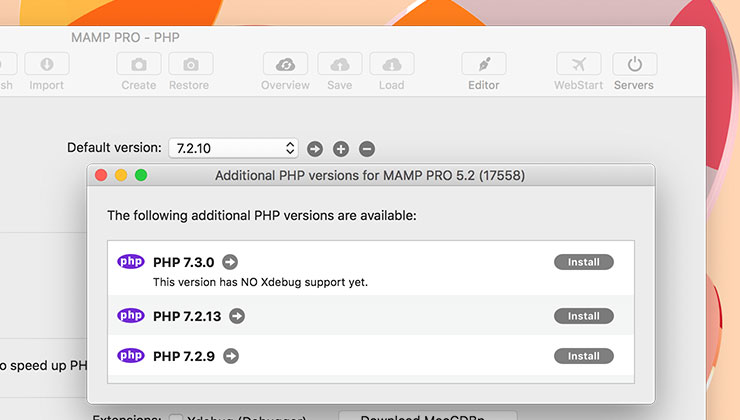Click the cloud Save icon
Viewport: 740px width, 420px height.
click(340, 64)
